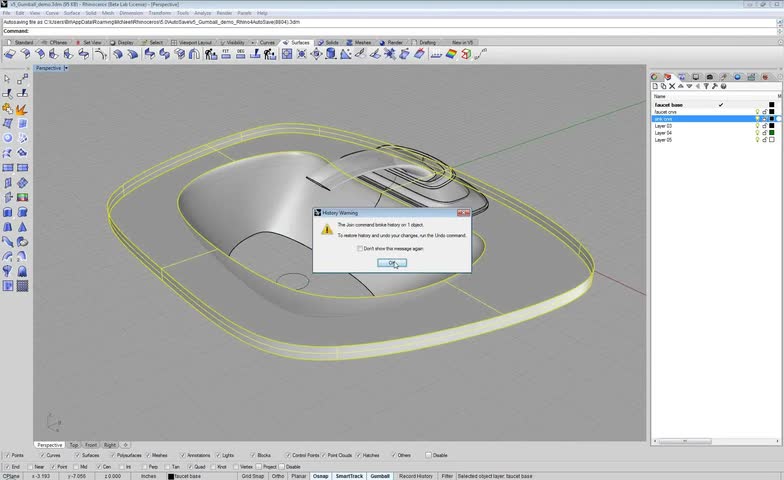Click the circle tool in left sidebar
The width and height of the screenshot is (784, 480).
pos(8,138)
